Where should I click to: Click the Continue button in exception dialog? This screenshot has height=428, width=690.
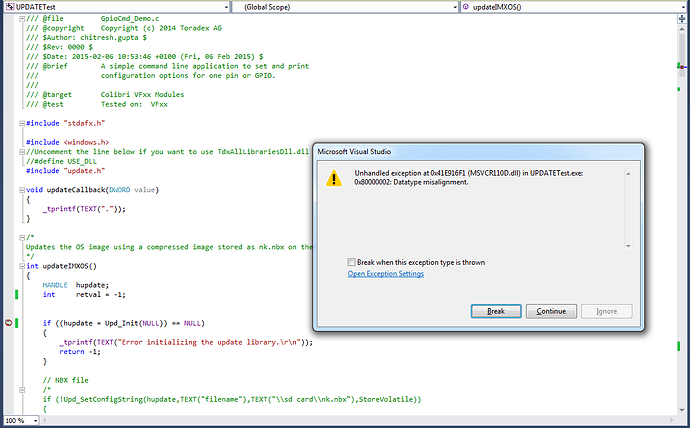pyautogui.click(x=551, y=311)
